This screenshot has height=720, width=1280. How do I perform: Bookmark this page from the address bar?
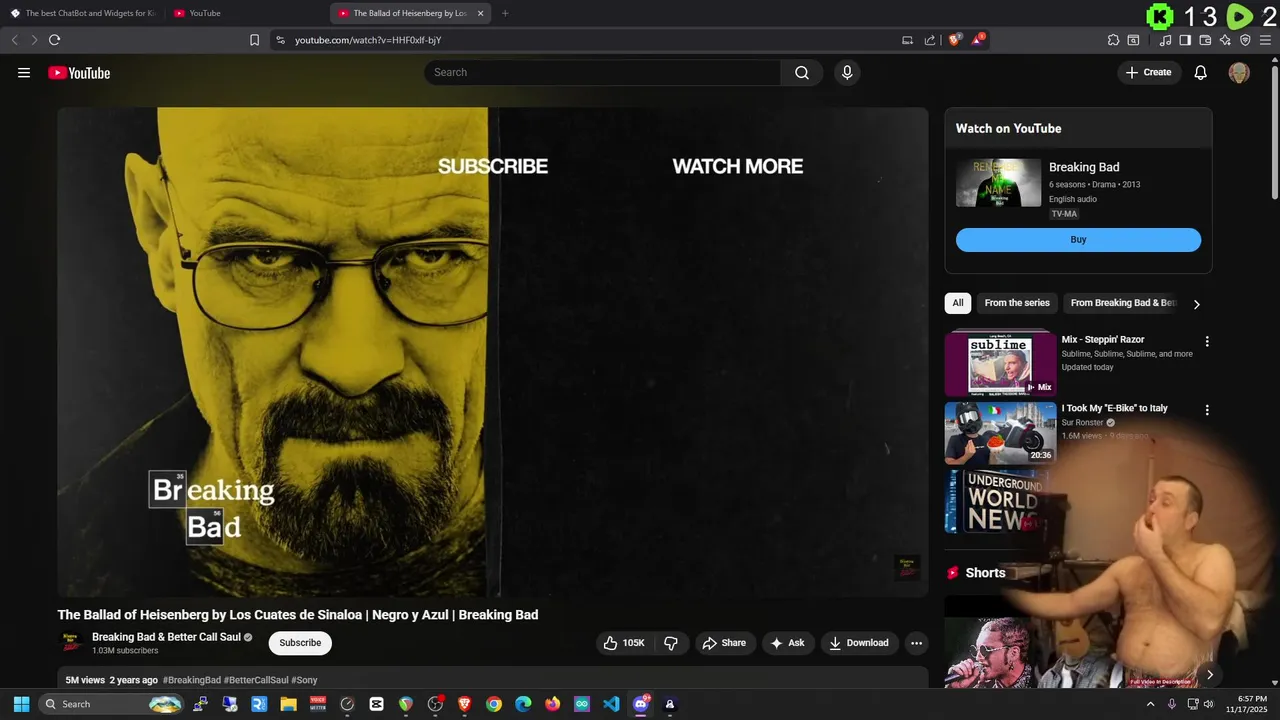tap(254, 40)
